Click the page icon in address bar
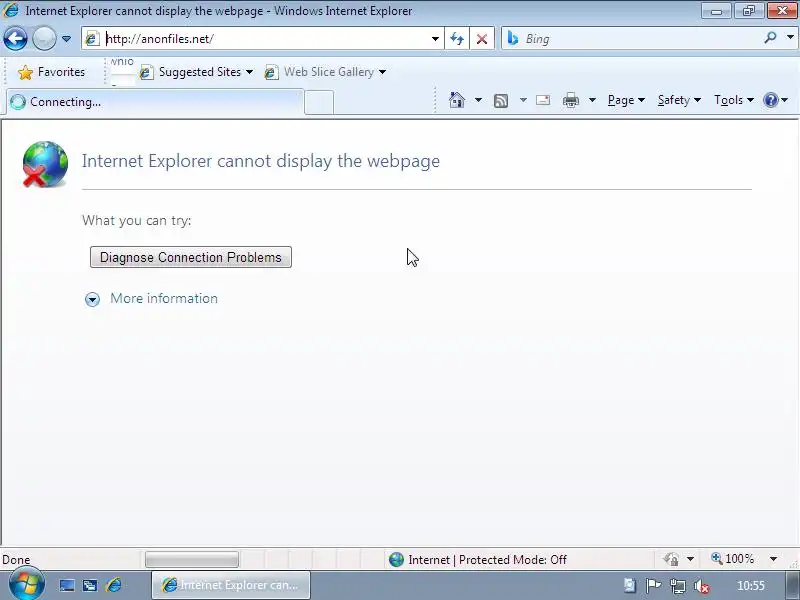Screen dimensions: 800x600 coord(92,39)
